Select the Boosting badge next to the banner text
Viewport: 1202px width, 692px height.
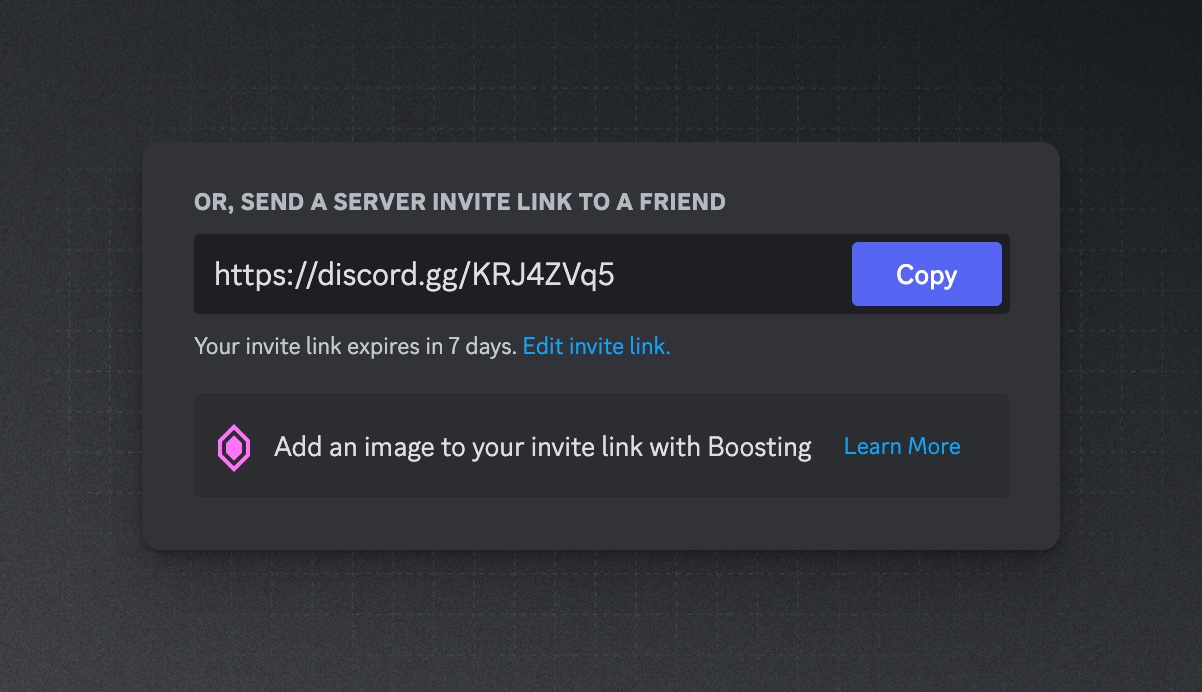tap(233, 447)
